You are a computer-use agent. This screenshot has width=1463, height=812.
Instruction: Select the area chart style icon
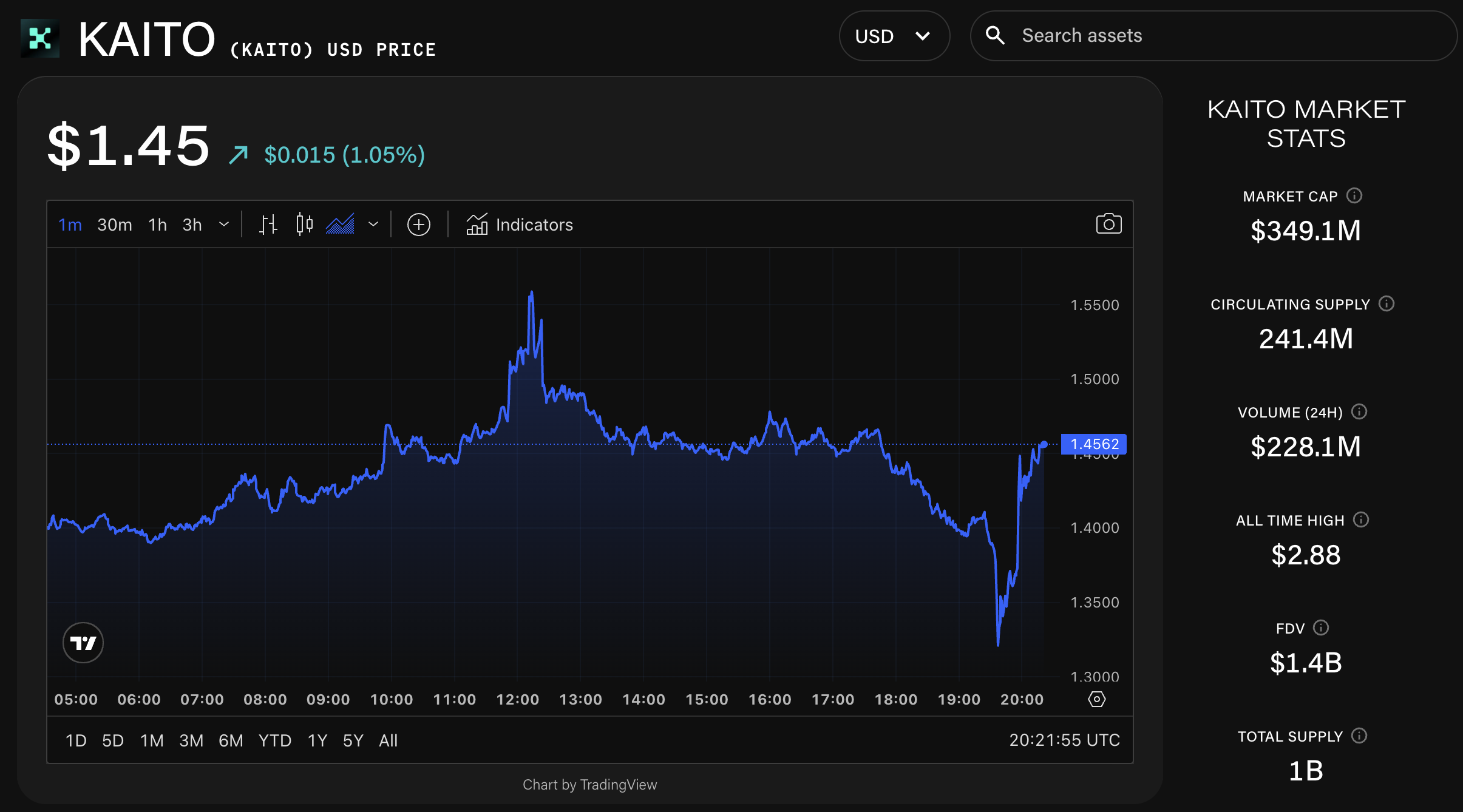(x=340, y=225)
